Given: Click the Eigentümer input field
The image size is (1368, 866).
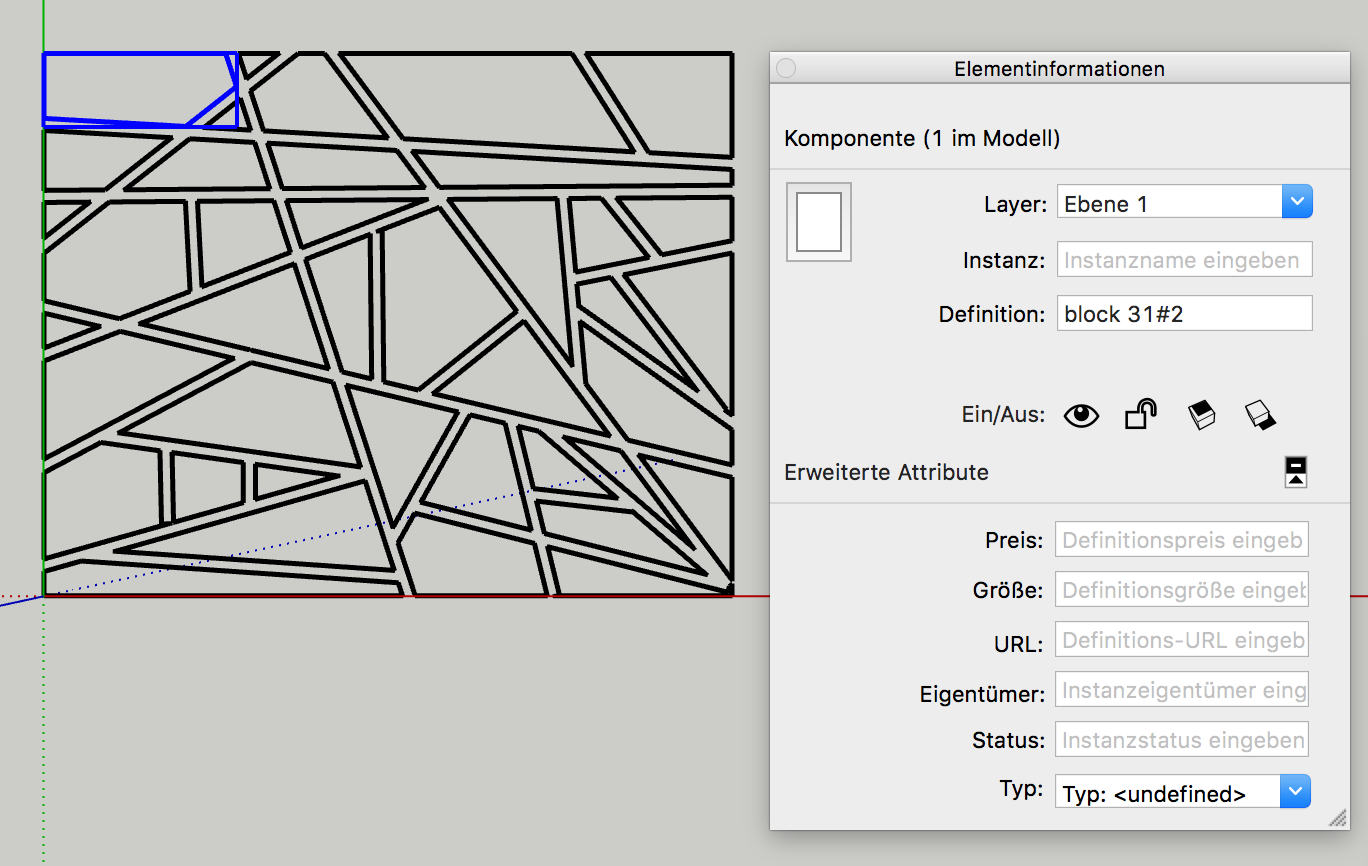Looking at the screenshot, I should coord(1181,690).
